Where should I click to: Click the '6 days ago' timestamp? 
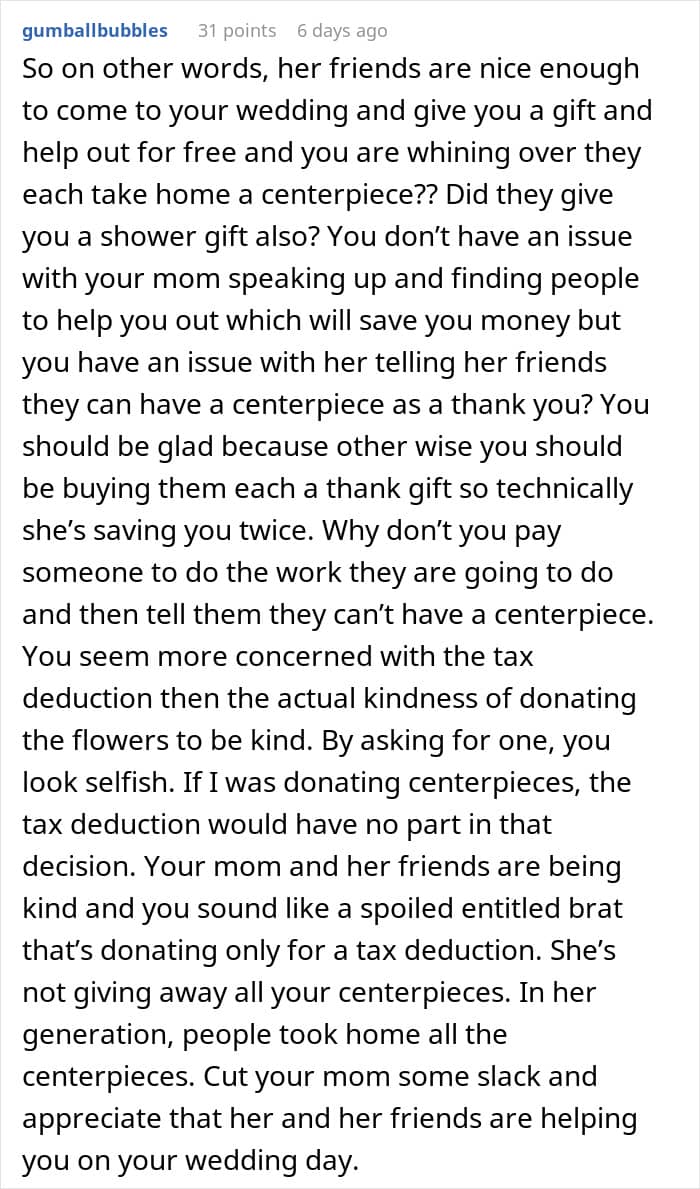(x=343, y=31)
